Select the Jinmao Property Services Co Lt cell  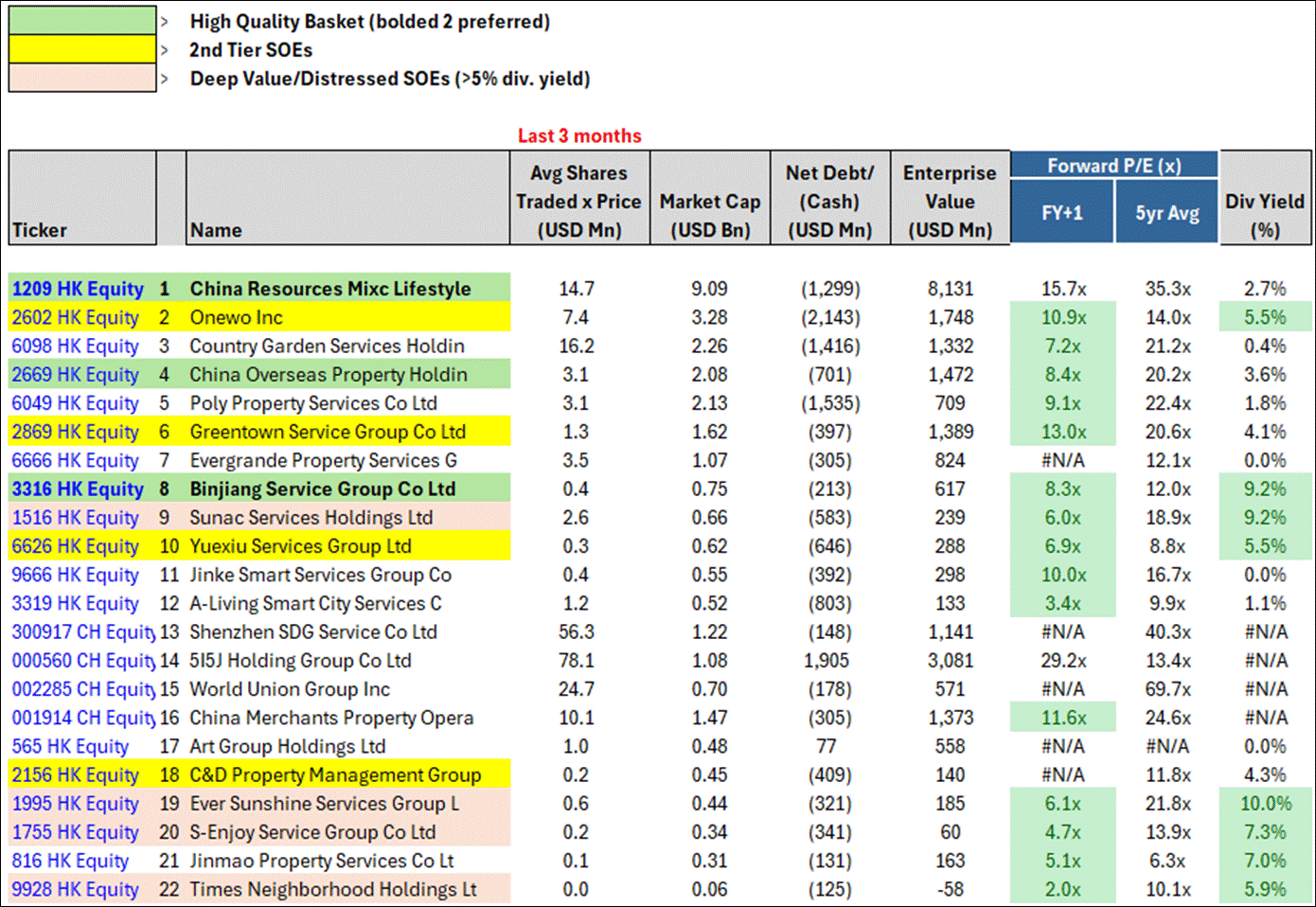tap(347, 861)
